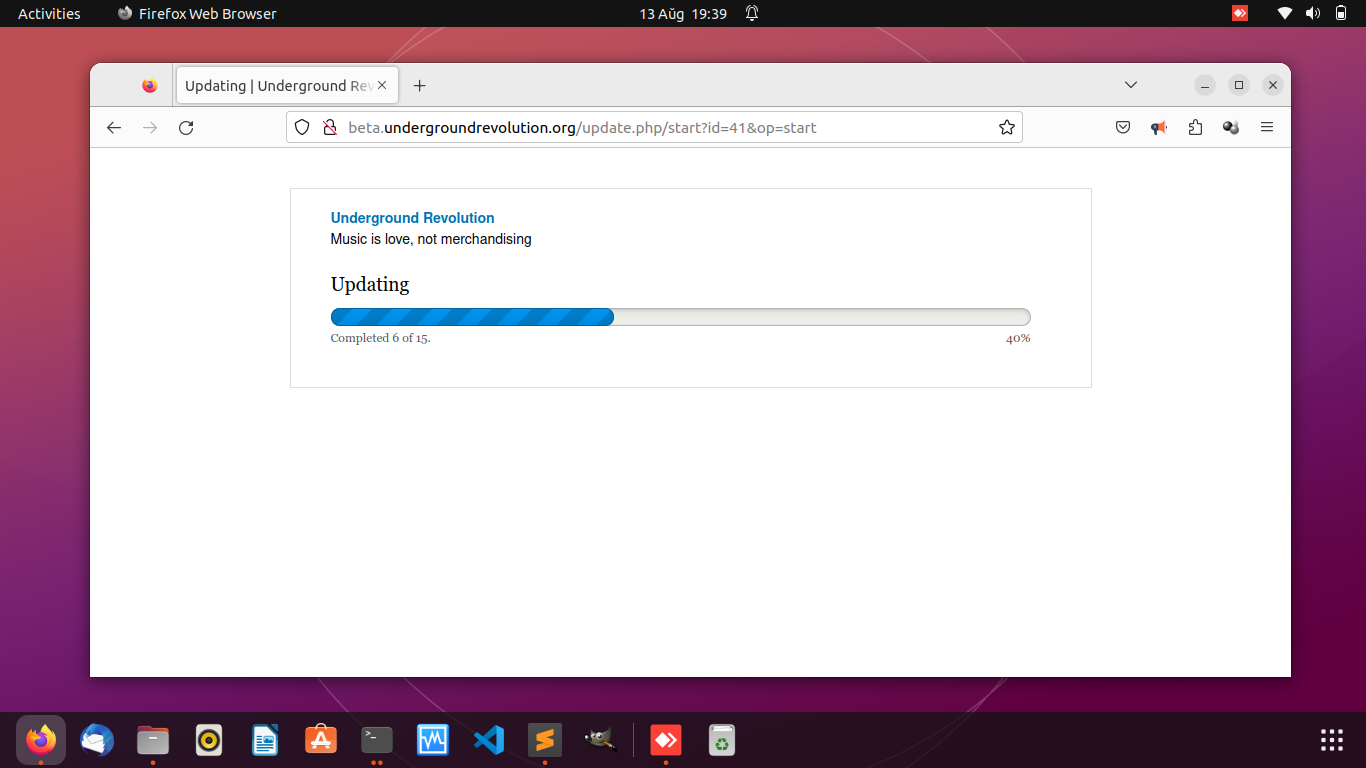Select the Updating | Underground Revolution tab
The height and width of the screenshot is (768, 1366).
(x=287, y=85)
